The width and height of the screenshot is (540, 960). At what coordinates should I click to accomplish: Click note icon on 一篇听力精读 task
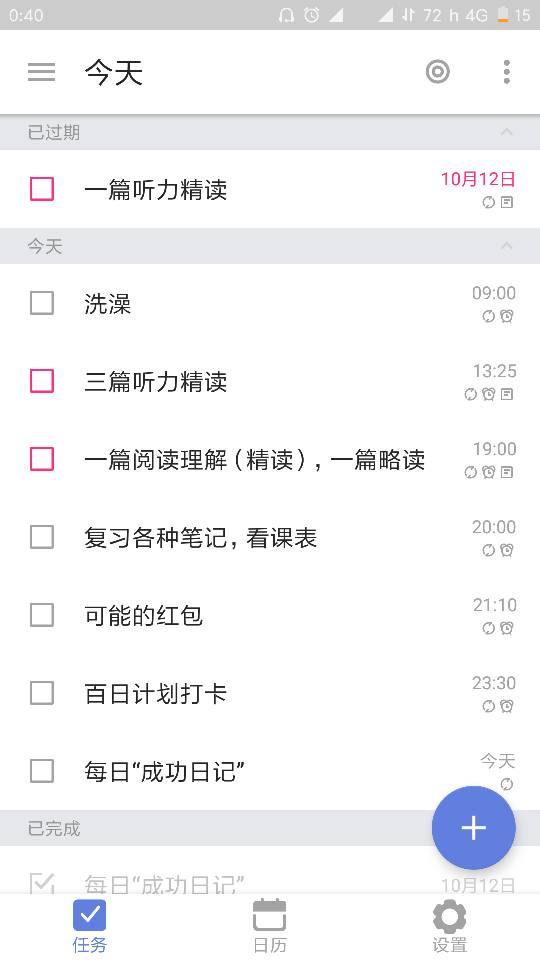coord(507,203)
